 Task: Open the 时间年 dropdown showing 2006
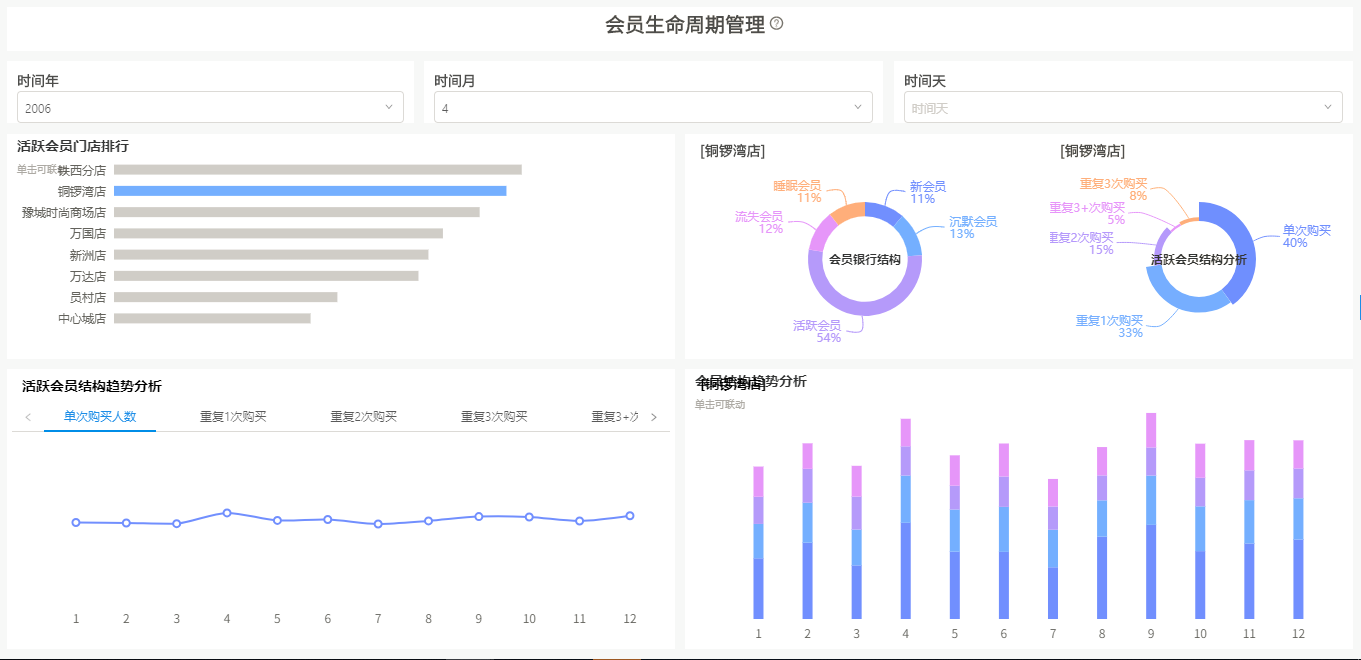coord(210,107)
